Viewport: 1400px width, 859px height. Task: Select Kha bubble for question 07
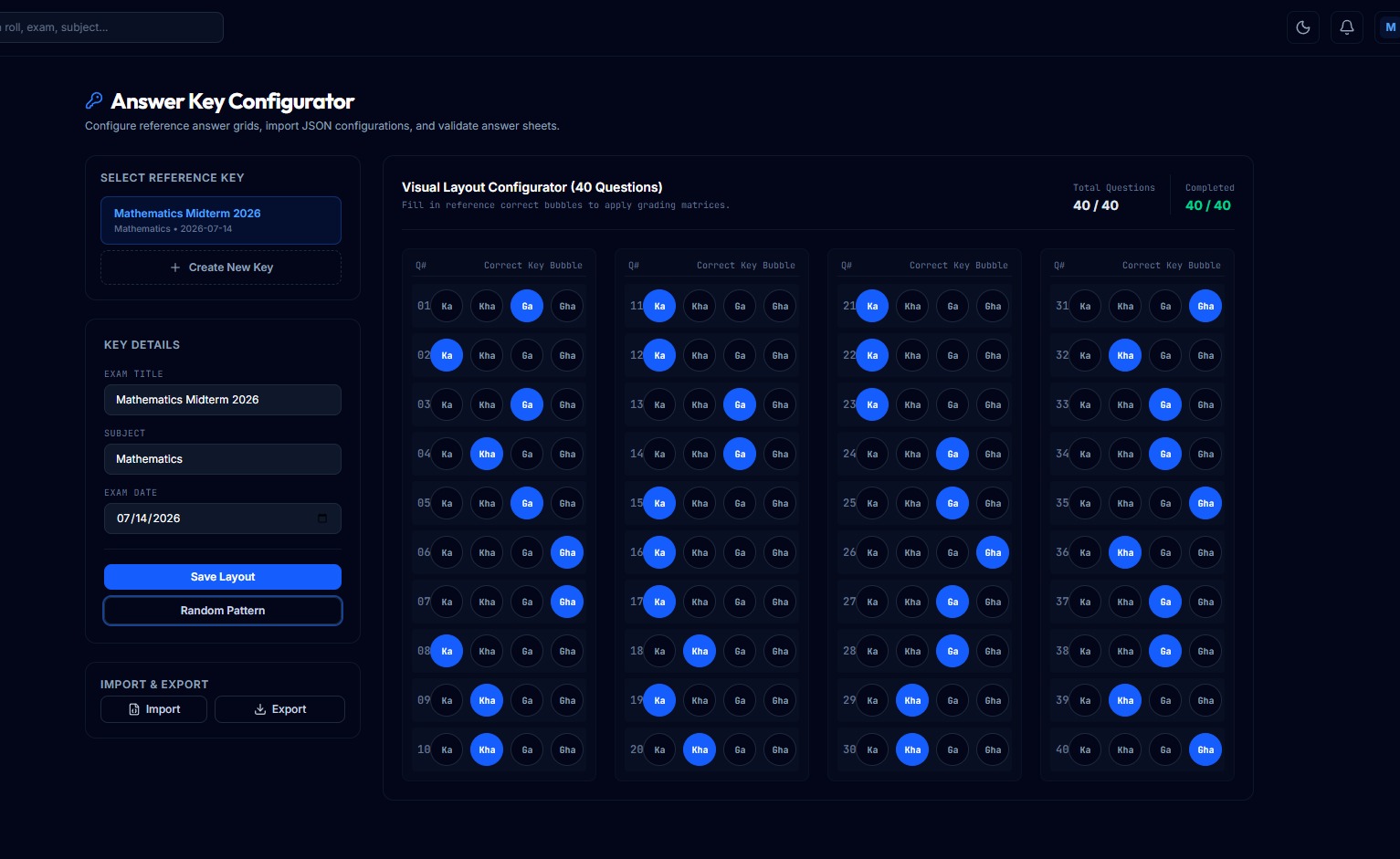pyautogui.click(x=487, y=602)
